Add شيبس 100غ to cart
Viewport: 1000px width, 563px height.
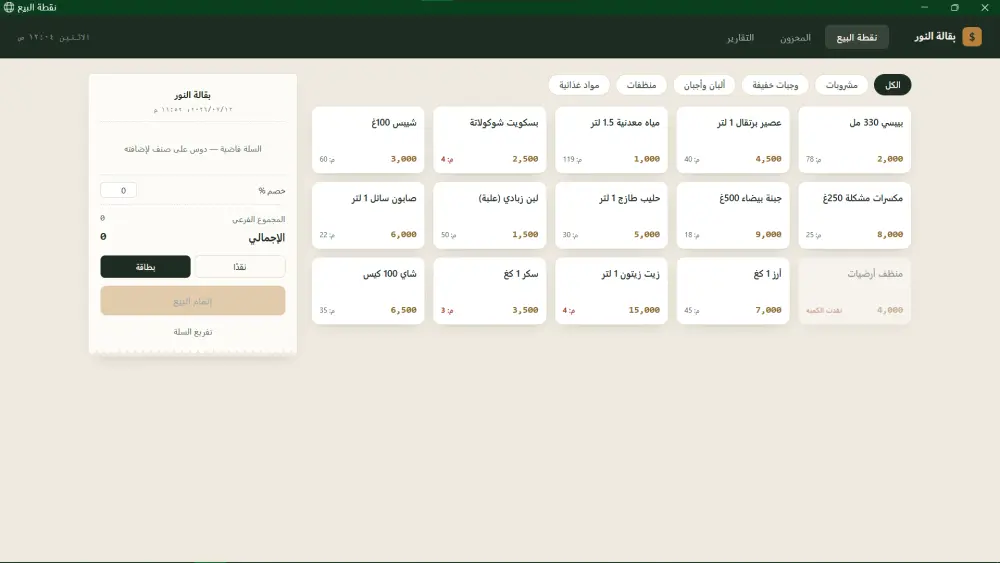point(368,140)
